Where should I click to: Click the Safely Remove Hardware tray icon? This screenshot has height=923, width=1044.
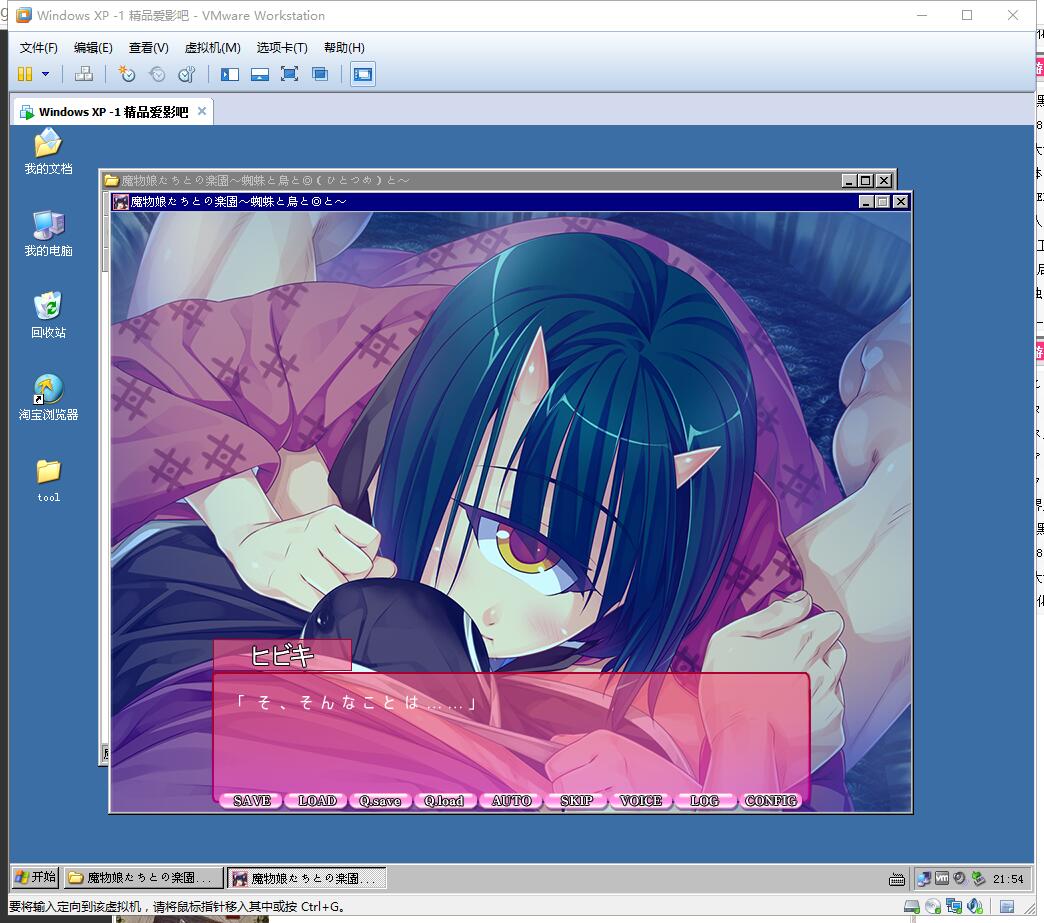(978, 879)
